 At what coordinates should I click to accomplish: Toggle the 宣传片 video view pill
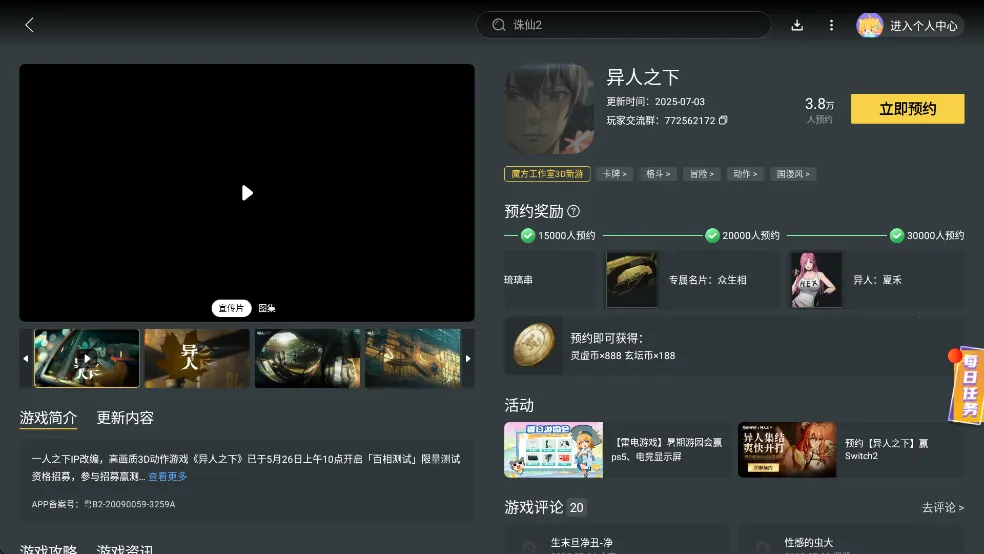pyautogui.click(x=231, y=308)
